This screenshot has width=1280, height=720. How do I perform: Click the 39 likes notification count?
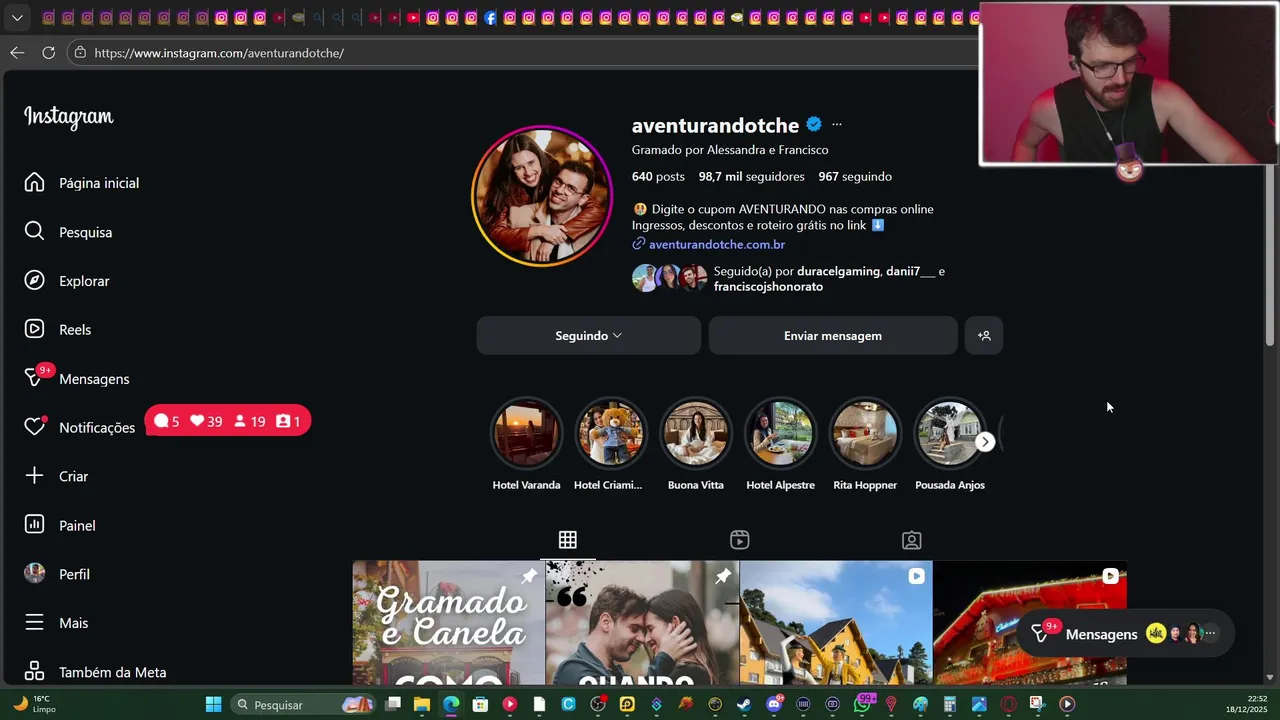click(207, 421)
